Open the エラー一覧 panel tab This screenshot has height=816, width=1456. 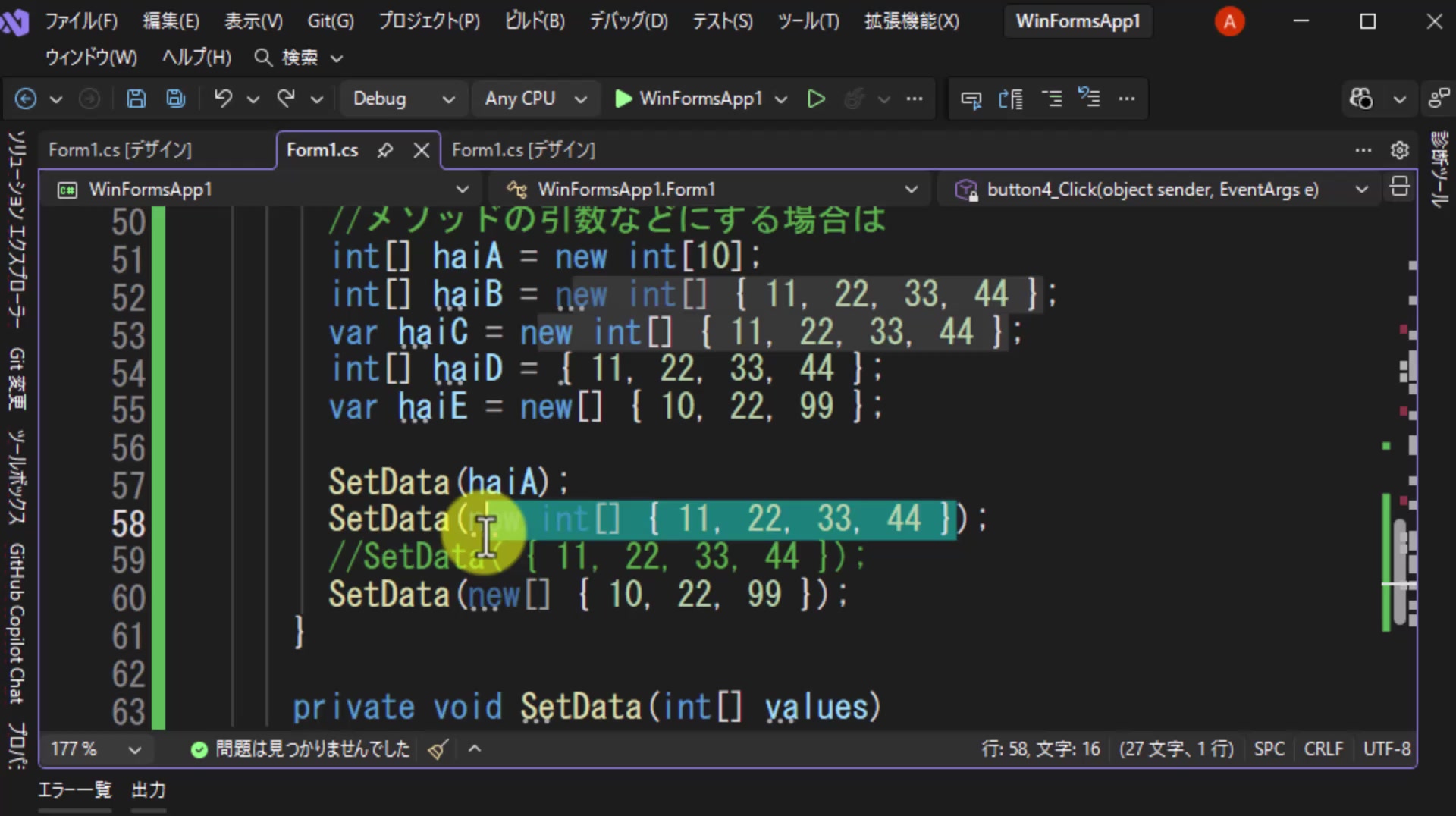click(x=75, y=790)
